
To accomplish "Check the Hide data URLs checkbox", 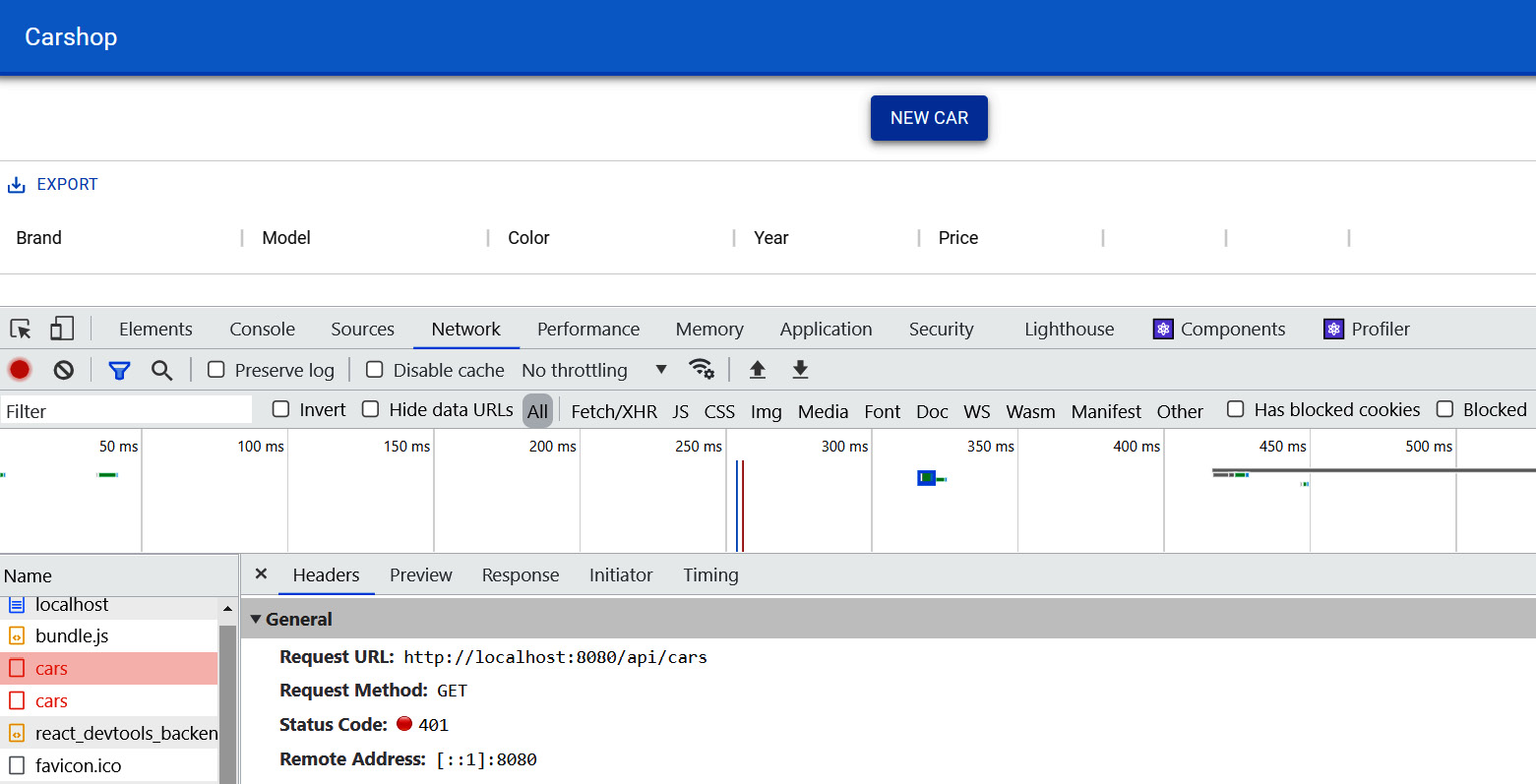I will (371, 409).
